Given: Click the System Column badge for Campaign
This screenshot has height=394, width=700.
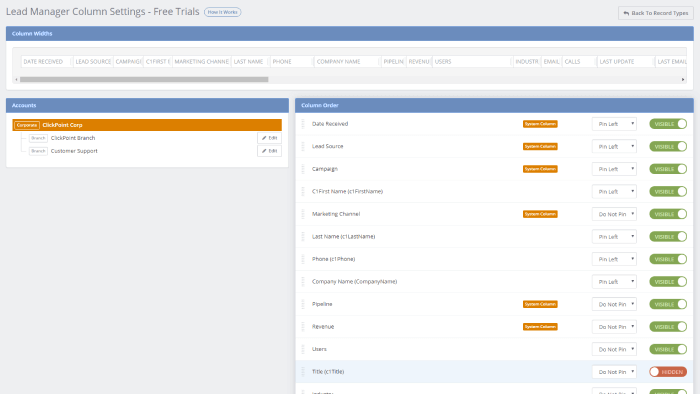Looking at the screenshot, I should tap(540, 169).
